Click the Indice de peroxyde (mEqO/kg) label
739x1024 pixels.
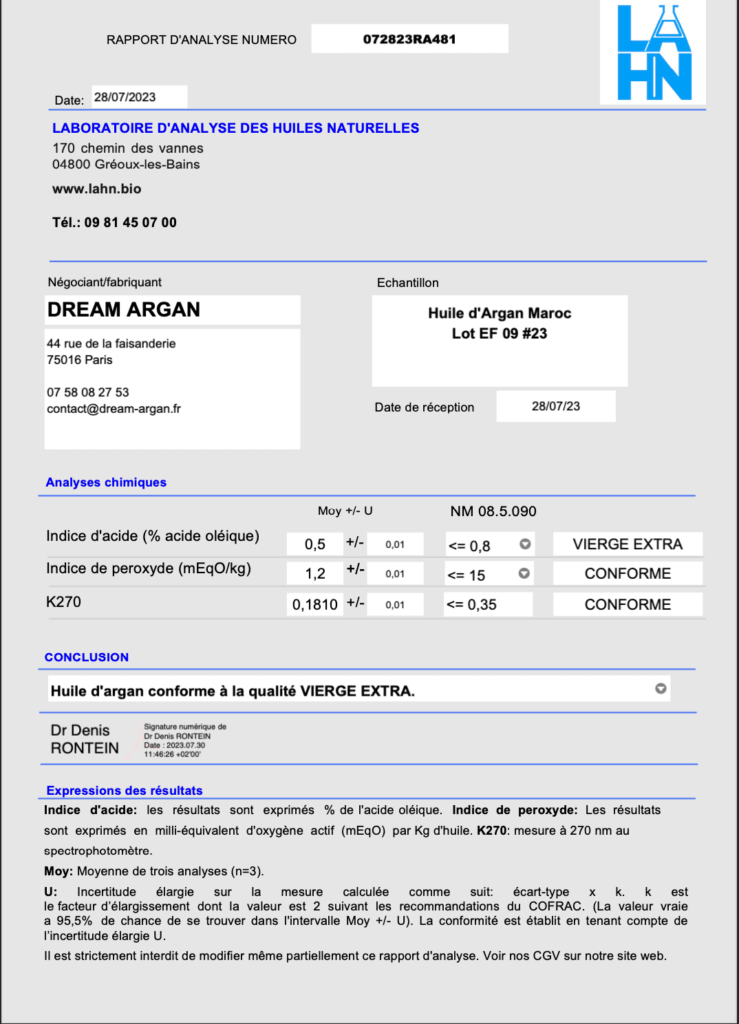point(149,569)
